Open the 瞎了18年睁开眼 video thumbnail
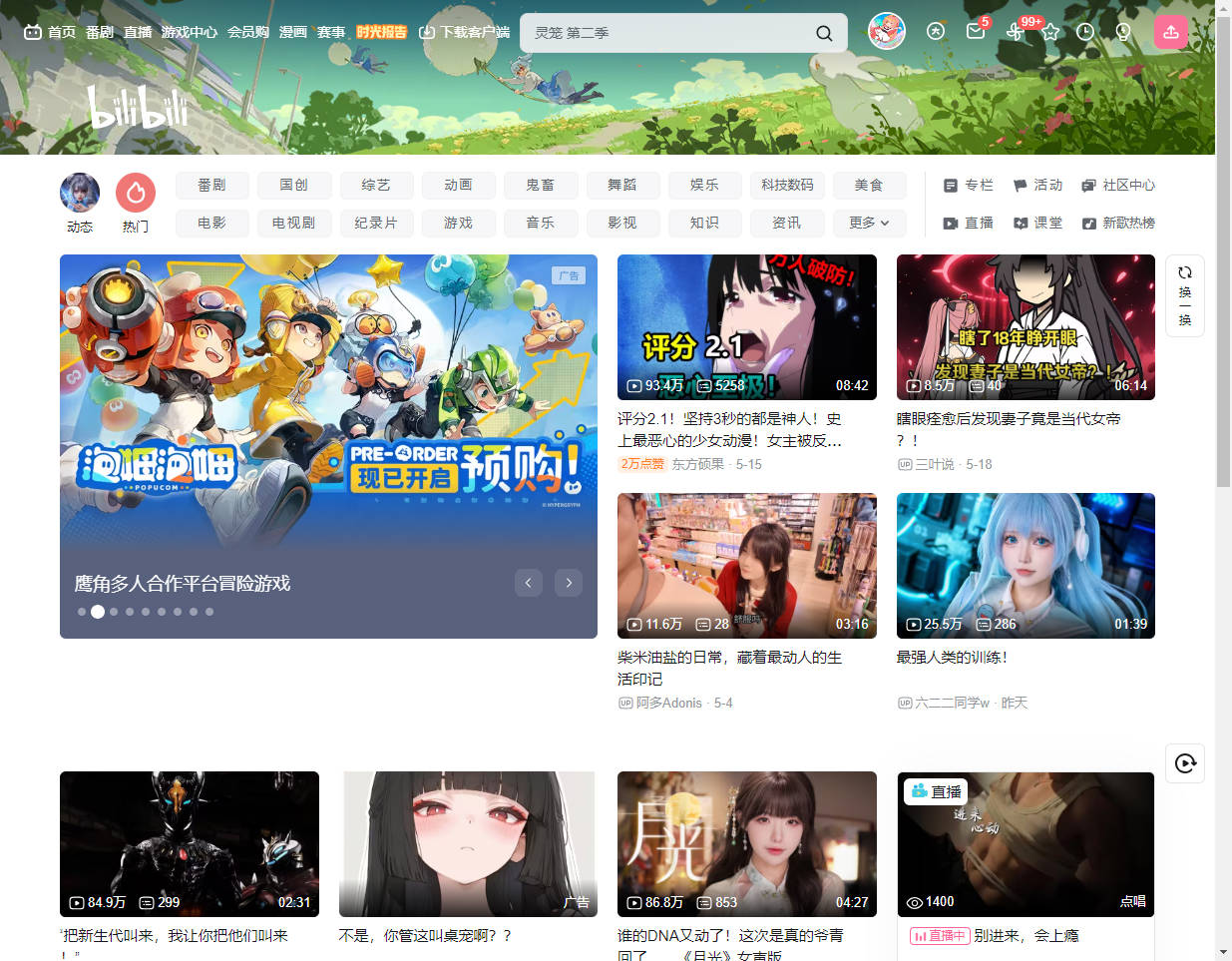The width and height of the screenshot is (1232, 961). click(1026, 327)
